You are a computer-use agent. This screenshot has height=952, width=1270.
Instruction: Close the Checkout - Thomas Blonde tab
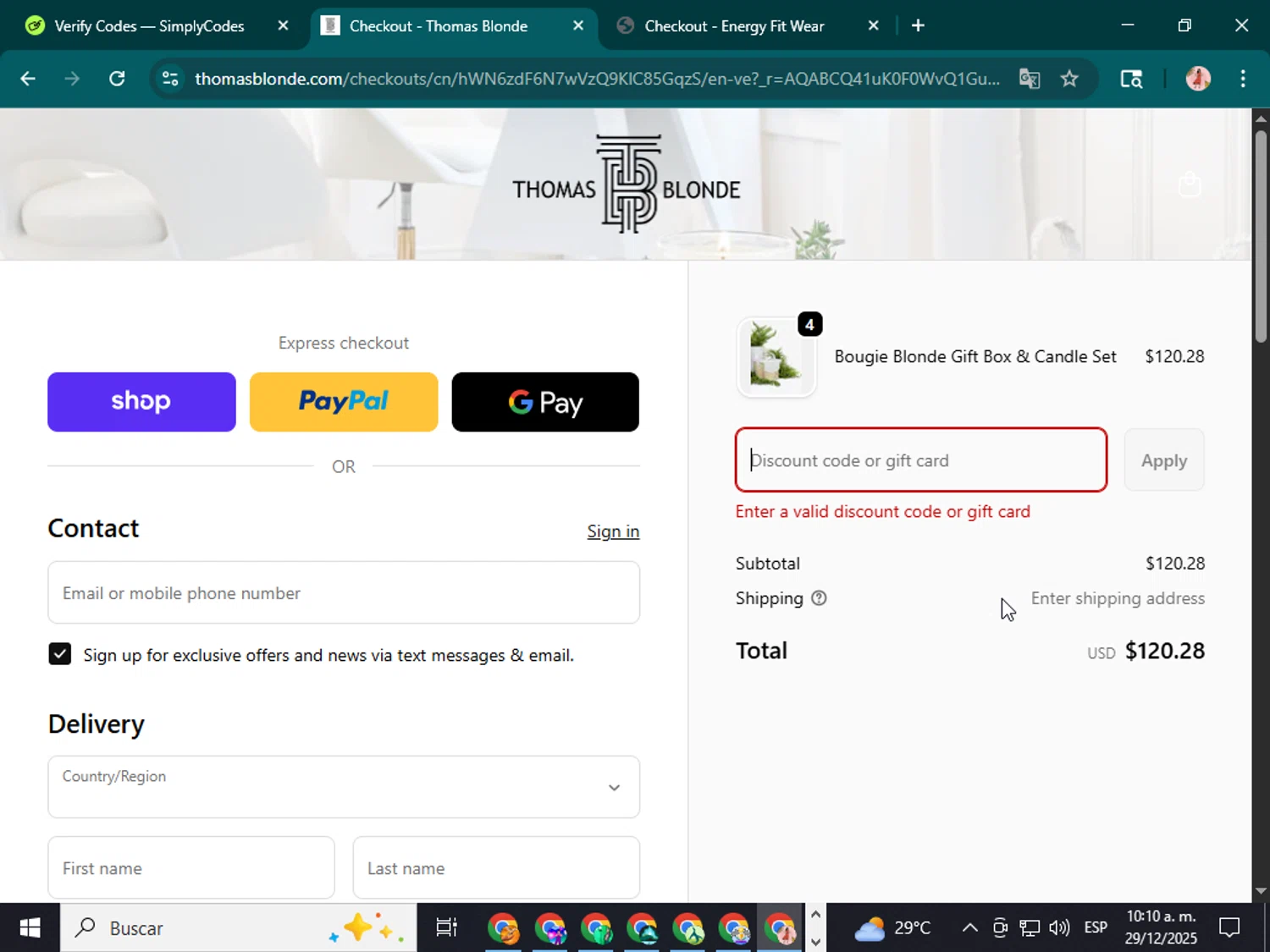(578, 25)
